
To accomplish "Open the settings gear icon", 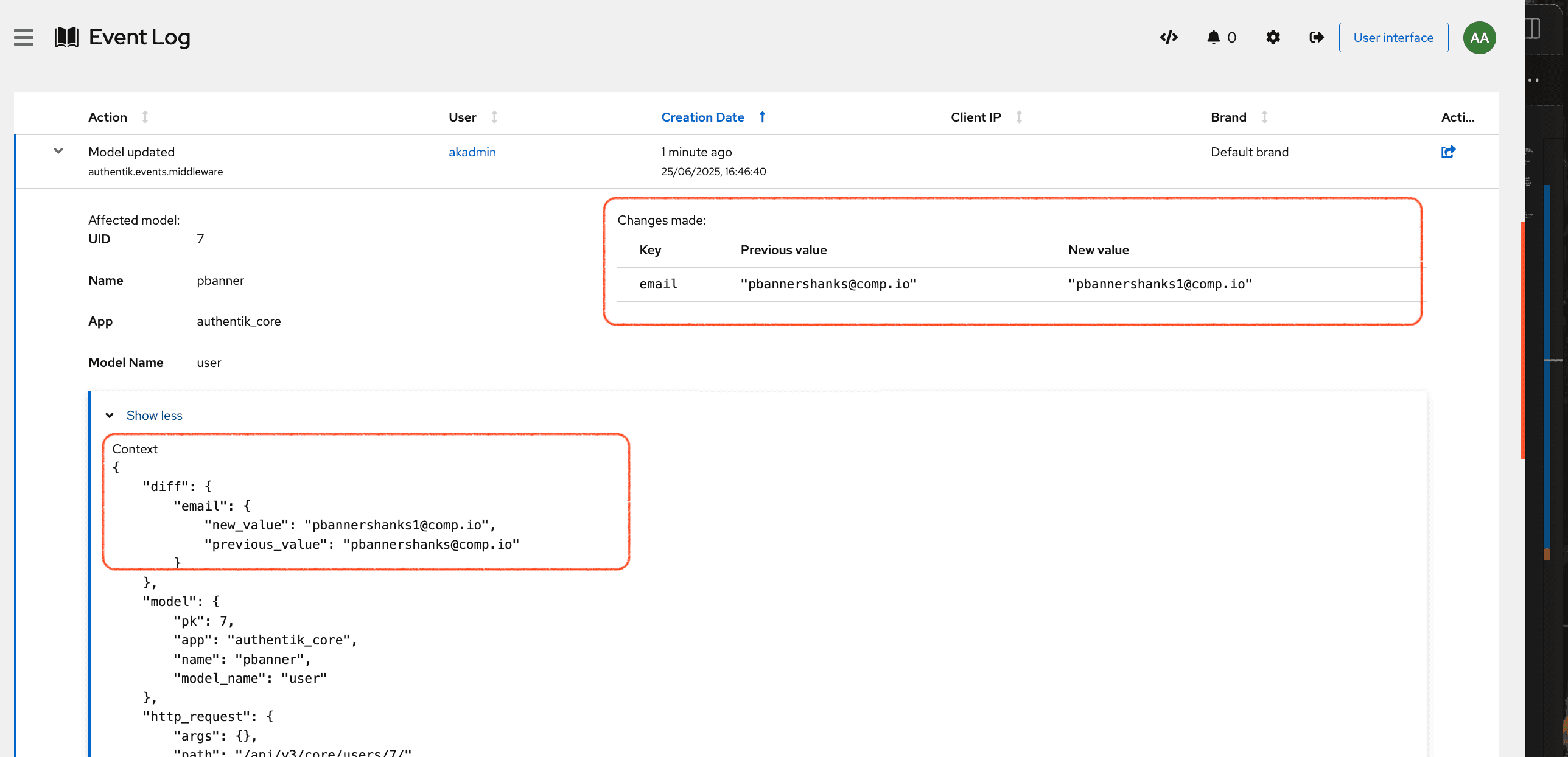I will (x=1273, y=38).
